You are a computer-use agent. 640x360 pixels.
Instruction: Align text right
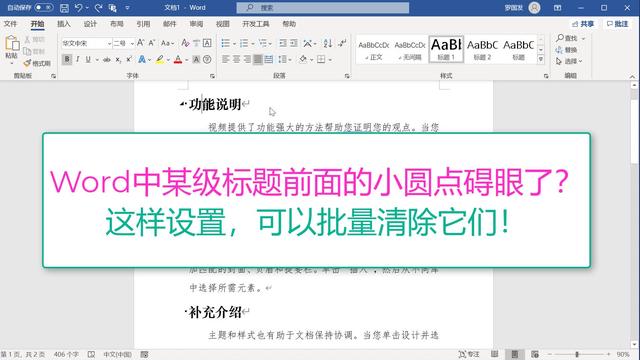point(247,60)
